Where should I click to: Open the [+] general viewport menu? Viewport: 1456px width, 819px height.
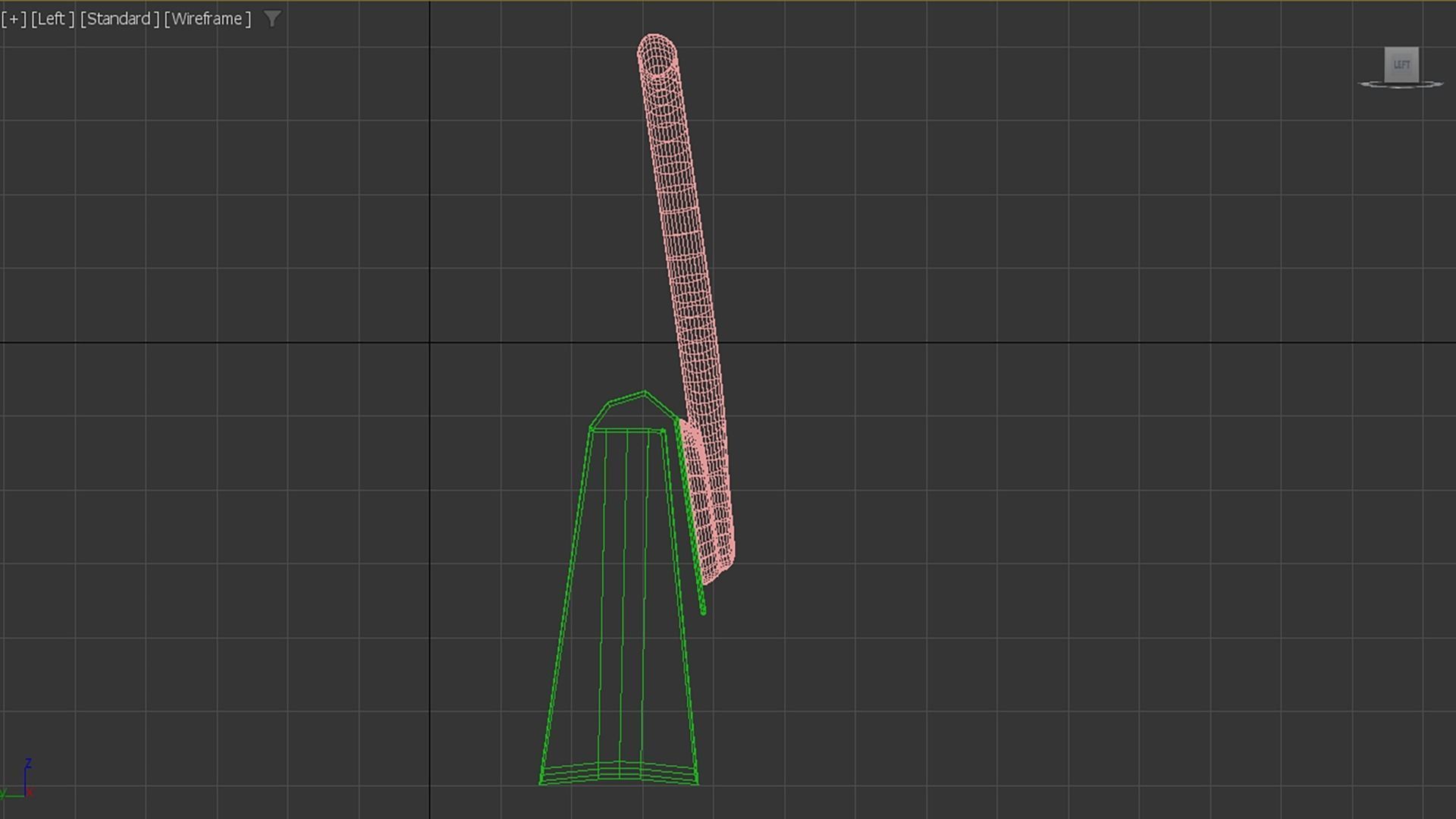pyautogui.click(x=14, y=19)
